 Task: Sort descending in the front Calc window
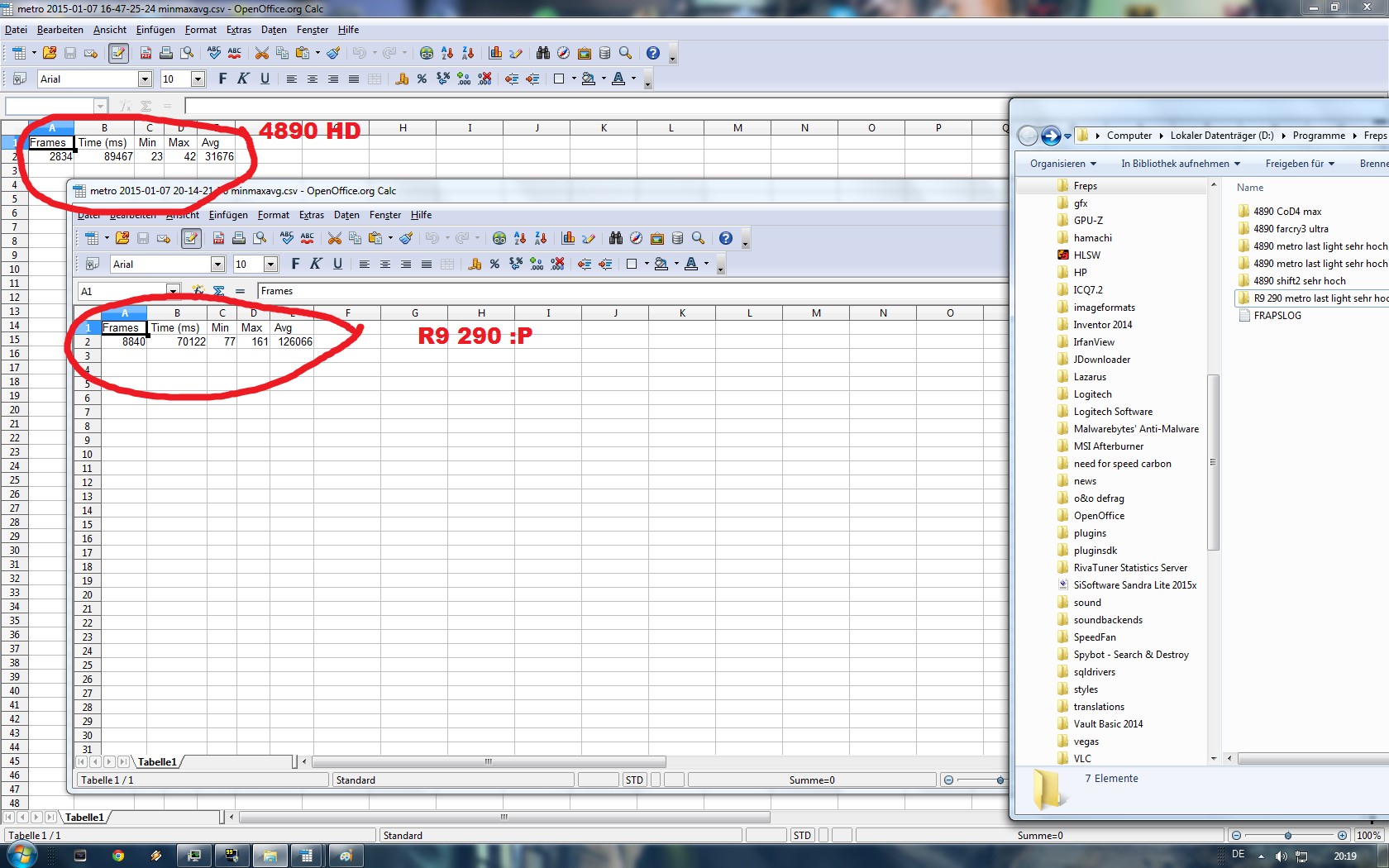(x=541, y=238)
